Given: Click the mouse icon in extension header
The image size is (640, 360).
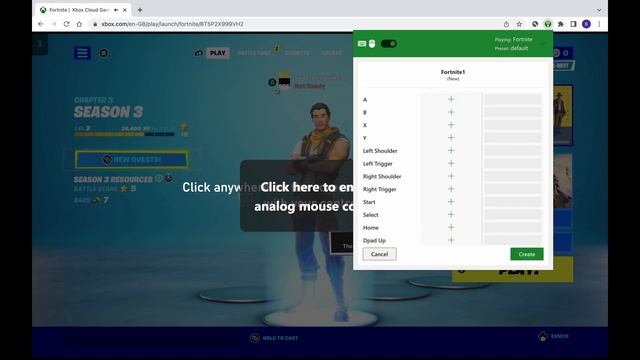Looking at the screenshot, I should 372,44.
